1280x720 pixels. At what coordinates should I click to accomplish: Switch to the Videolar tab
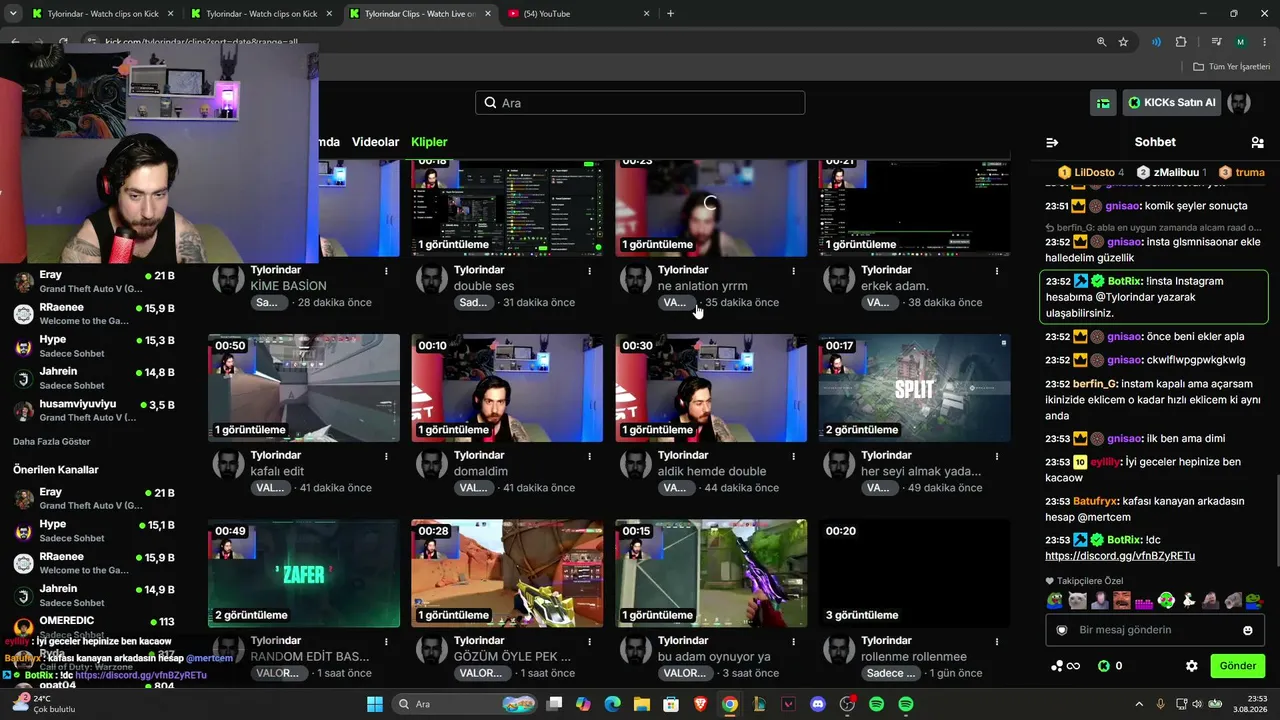pos(375,142)
